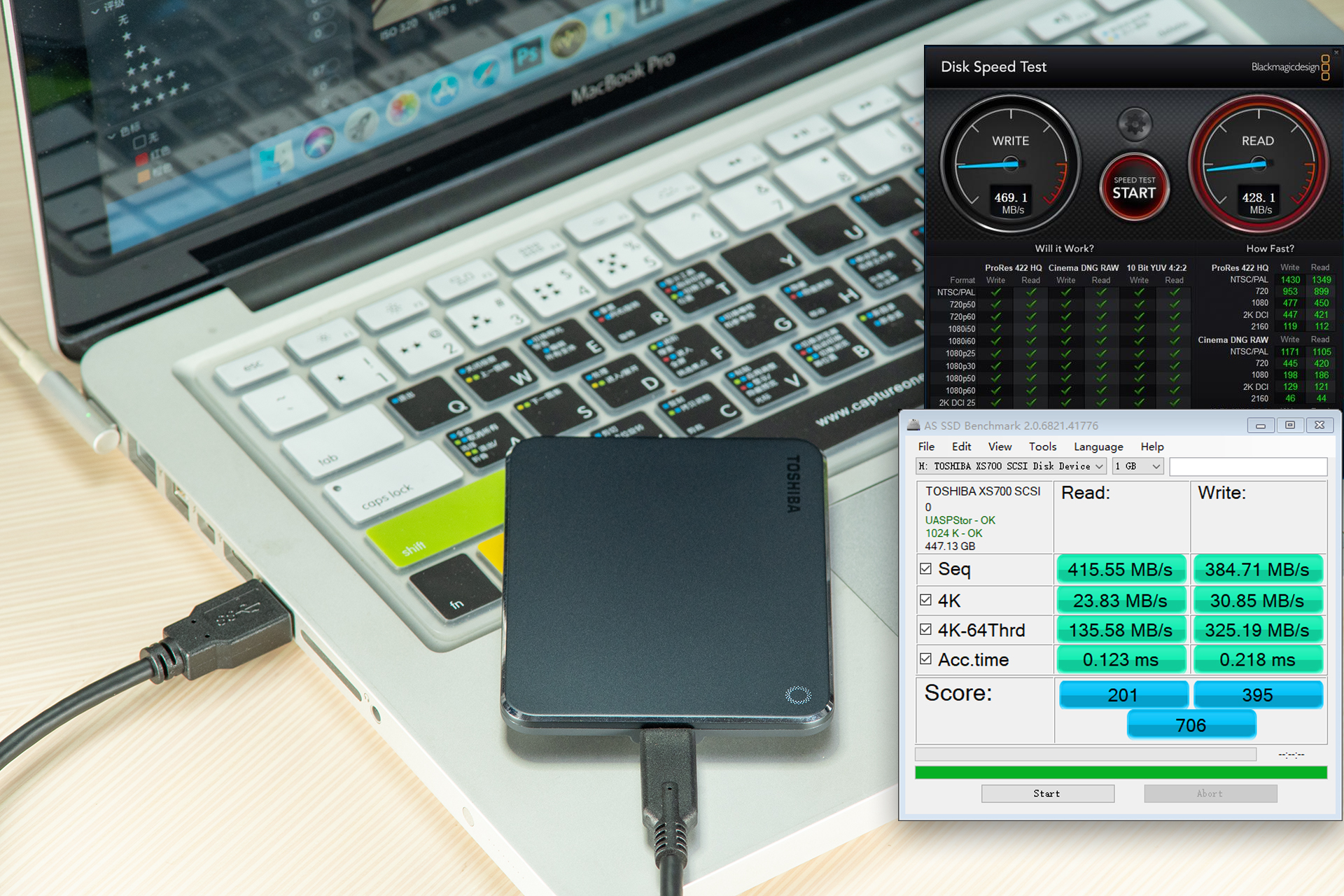Click the 469.1 MB/s write speed readout

pos(1011,203)
